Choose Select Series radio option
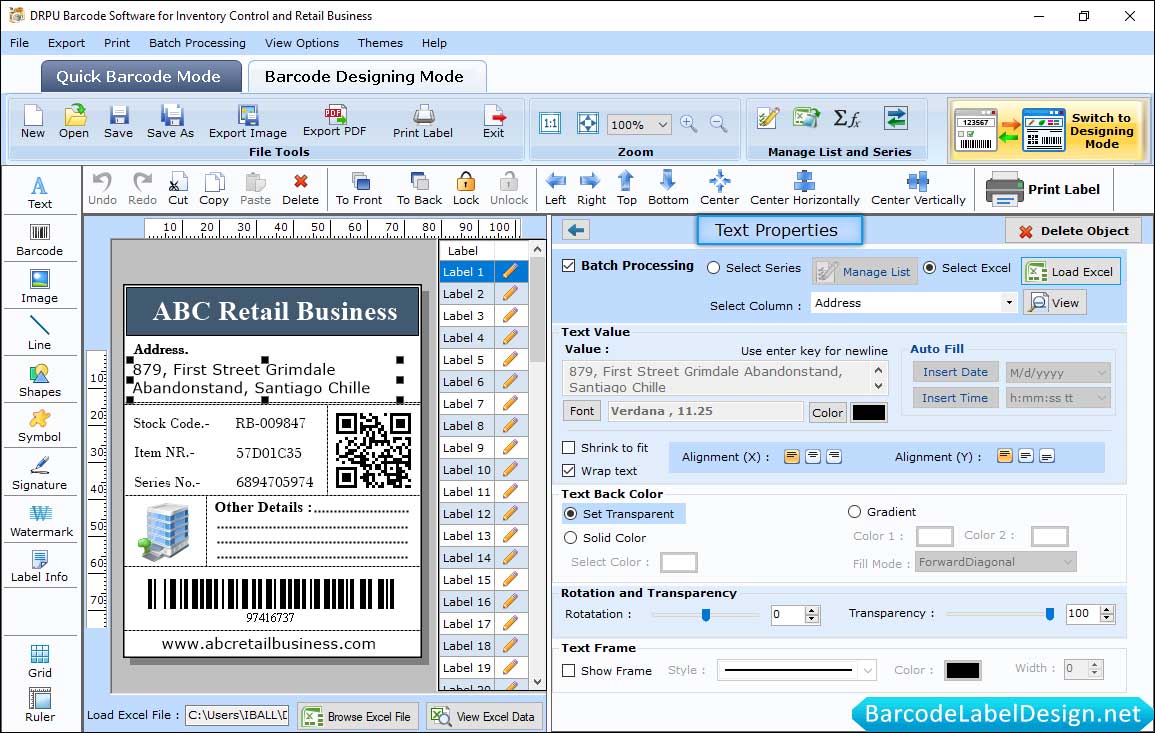This screenshot has height=733, width=1155. coord(713,267)
